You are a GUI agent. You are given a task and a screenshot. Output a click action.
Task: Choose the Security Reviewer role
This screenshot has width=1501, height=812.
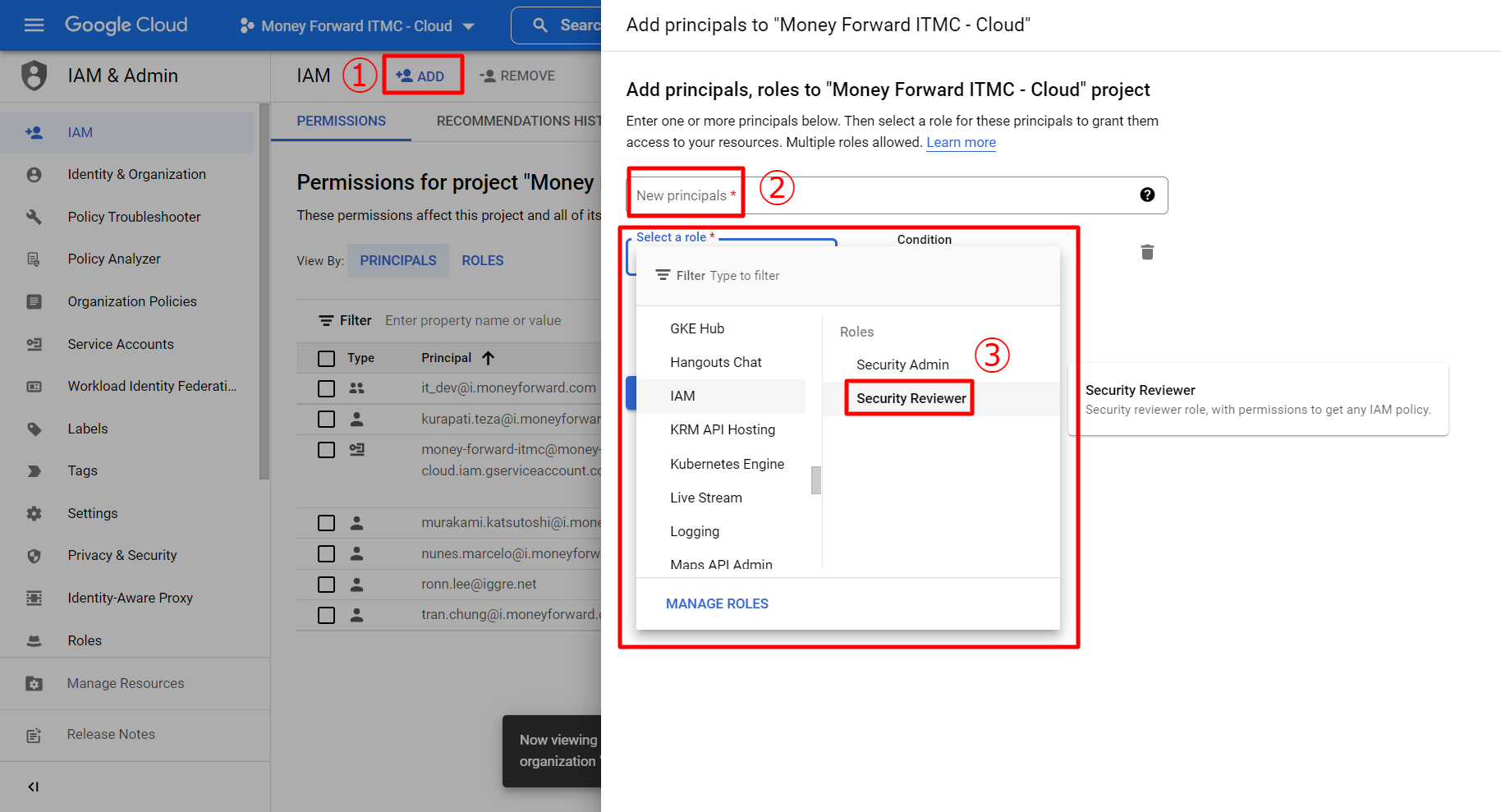tap(911, 398)
